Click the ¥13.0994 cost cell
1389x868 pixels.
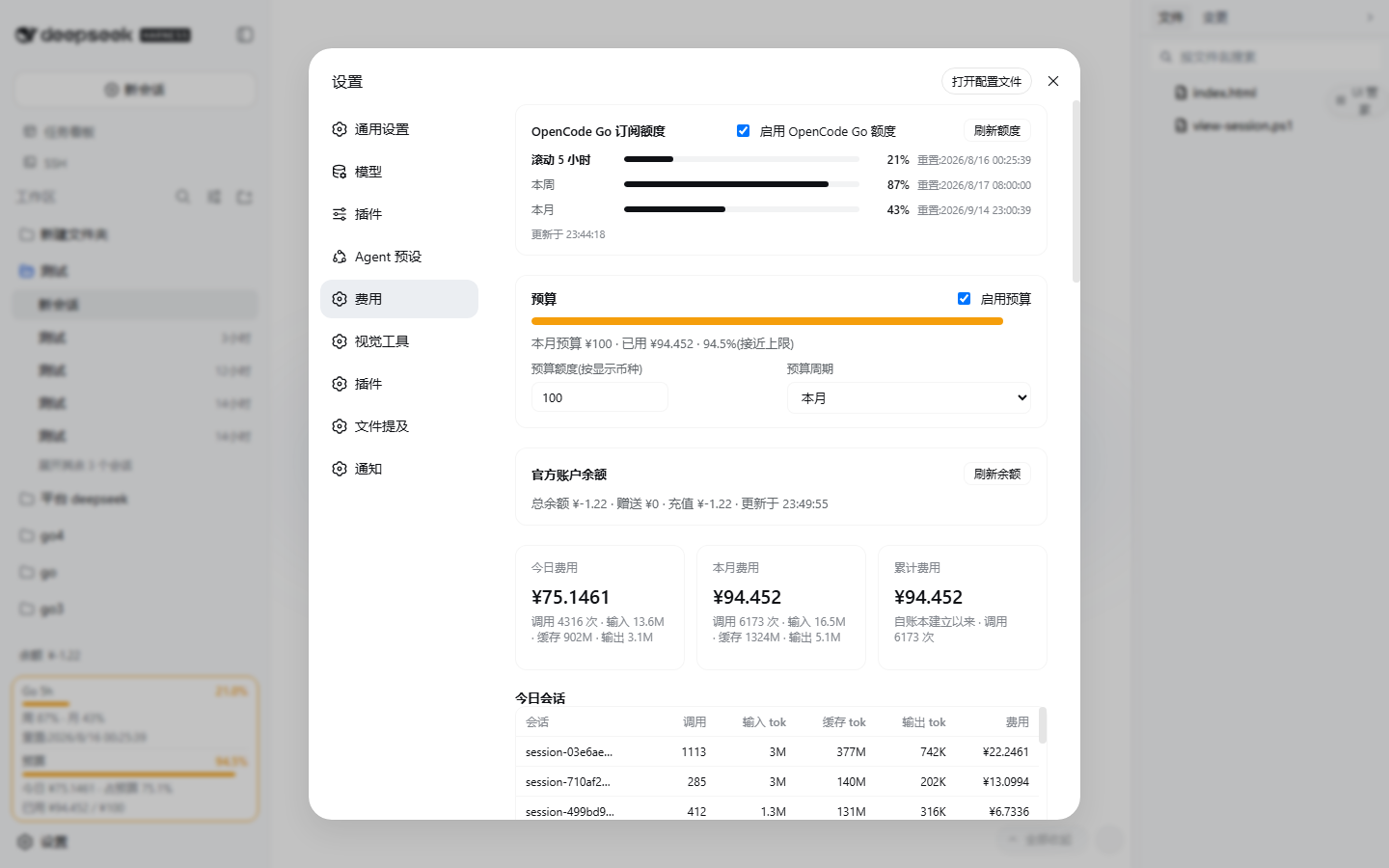1006,782
